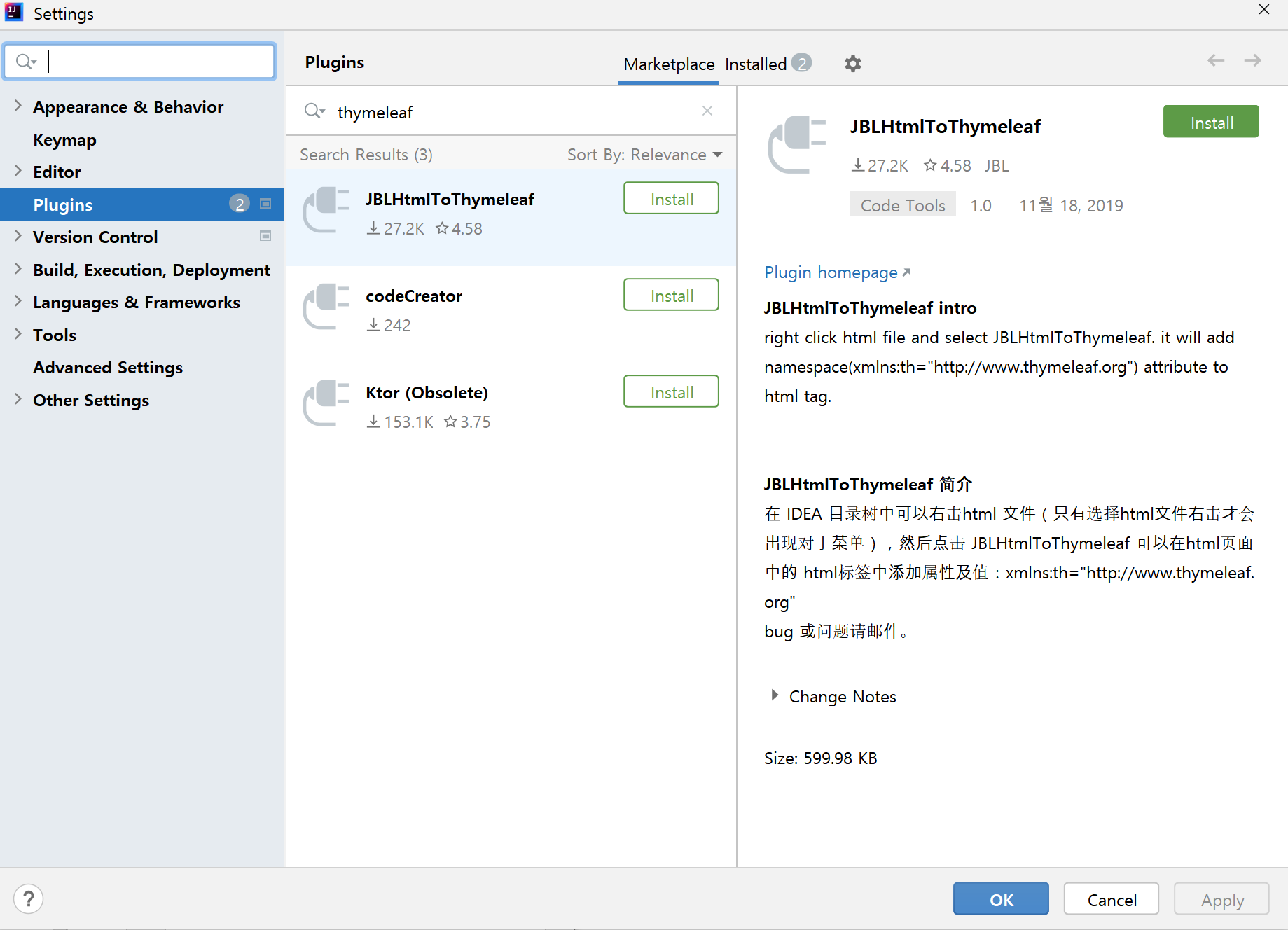The image size is (1288, 930).
Task: Click the version '1.0' text
Action: pos(981,205)
